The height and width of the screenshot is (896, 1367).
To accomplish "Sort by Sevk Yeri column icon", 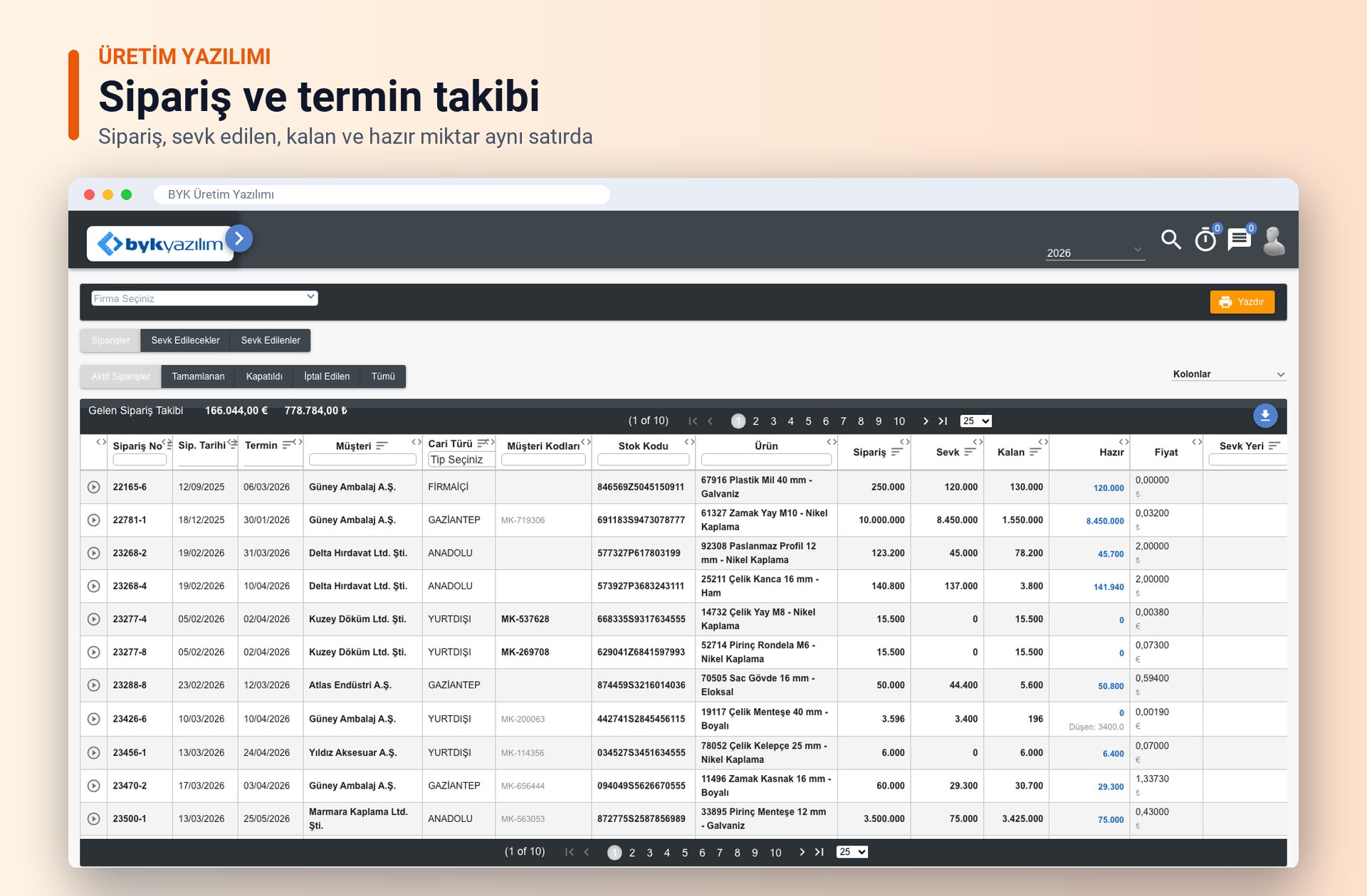I will click(x=1274, y=446).
